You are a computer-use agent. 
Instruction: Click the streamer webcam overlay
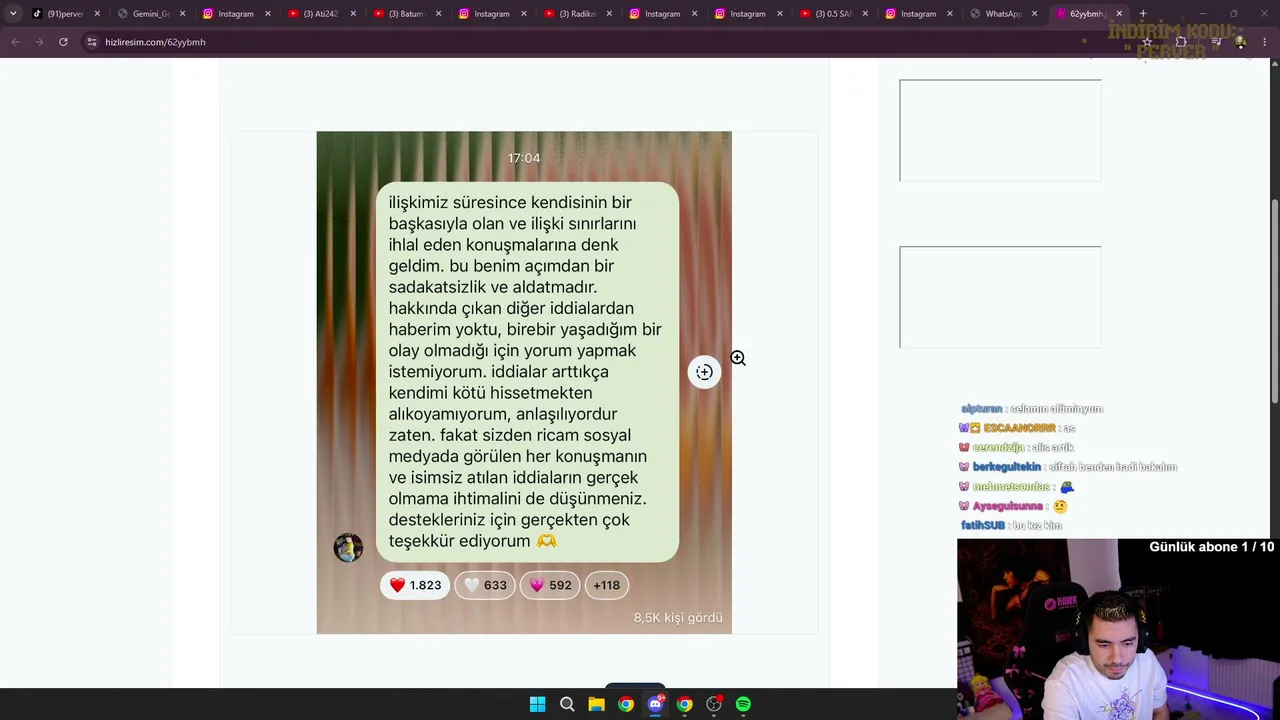1118,629
